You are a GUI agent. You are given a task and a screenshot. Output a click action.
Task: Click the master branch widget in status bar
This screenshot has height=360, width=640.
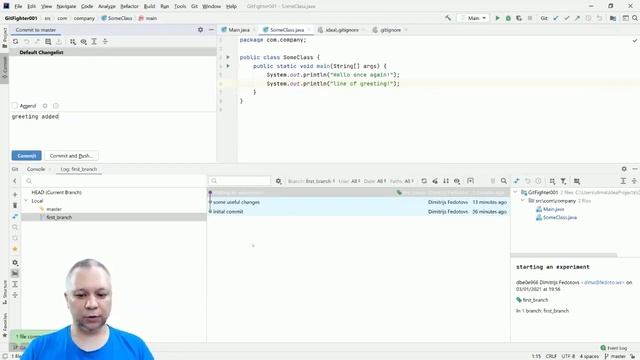(x=615, y=356)
